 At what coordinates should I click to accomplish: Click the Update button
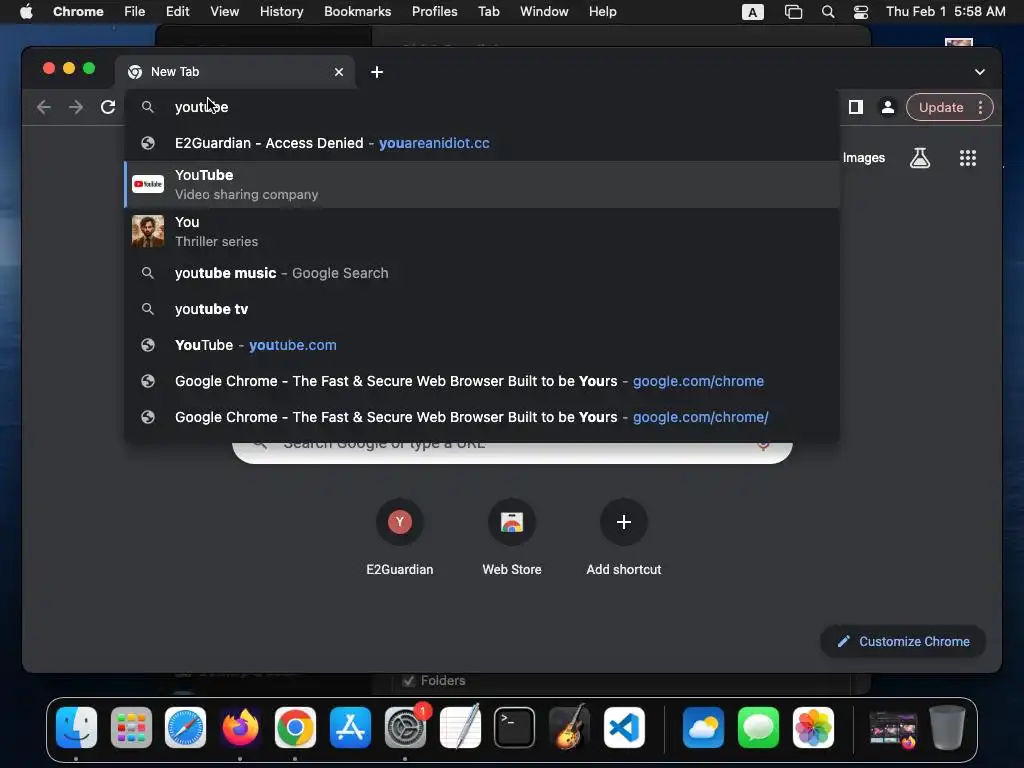tap(940, 107)
